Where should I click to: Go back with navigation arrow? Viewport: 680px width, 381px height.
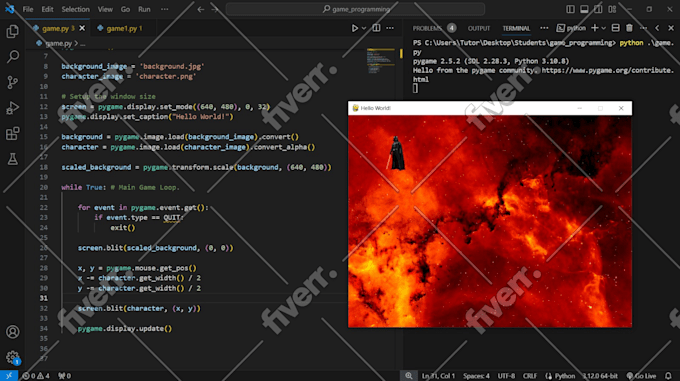pos(201,9)
